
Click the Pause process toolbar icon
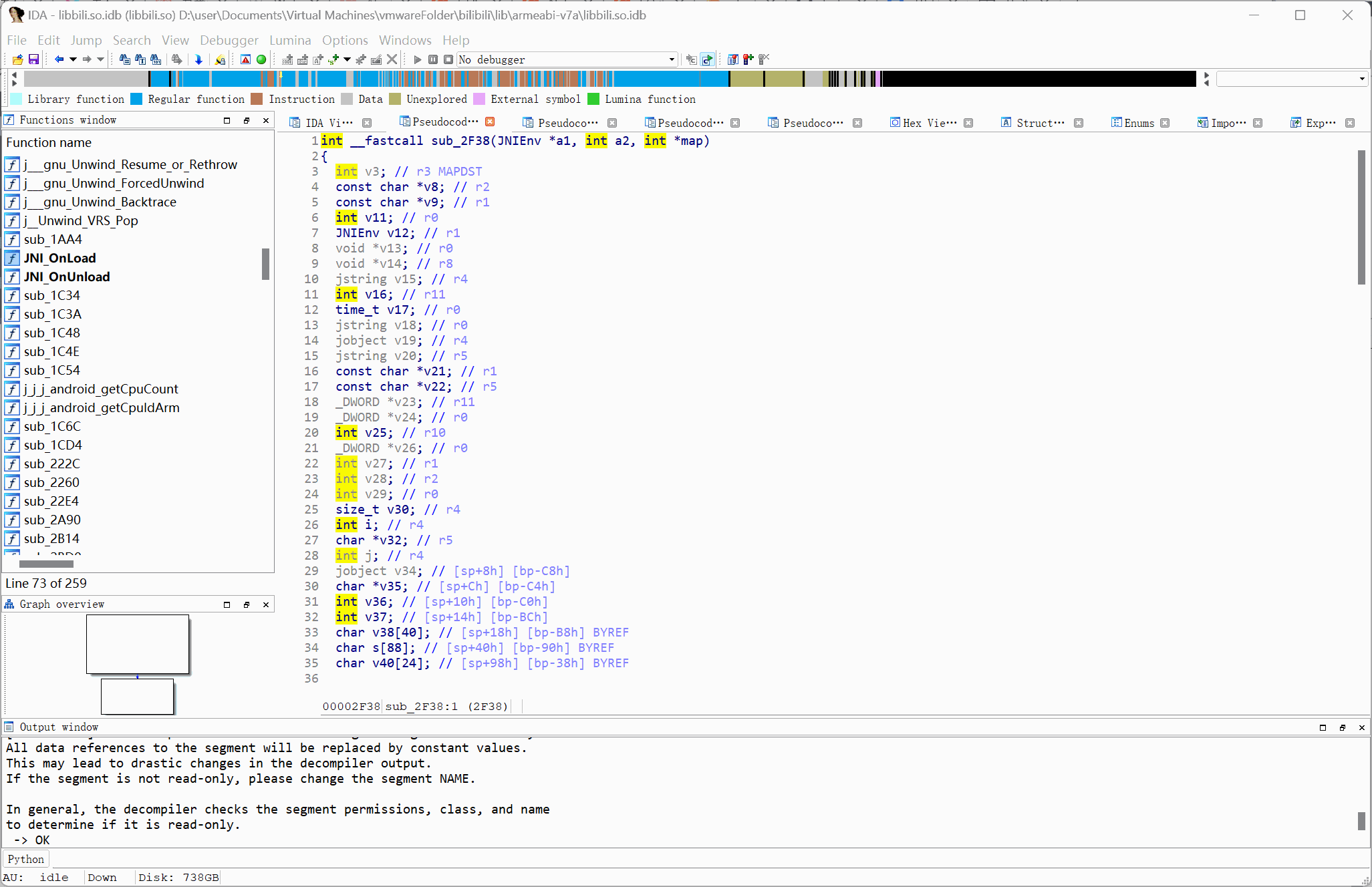tap(433, 59)
